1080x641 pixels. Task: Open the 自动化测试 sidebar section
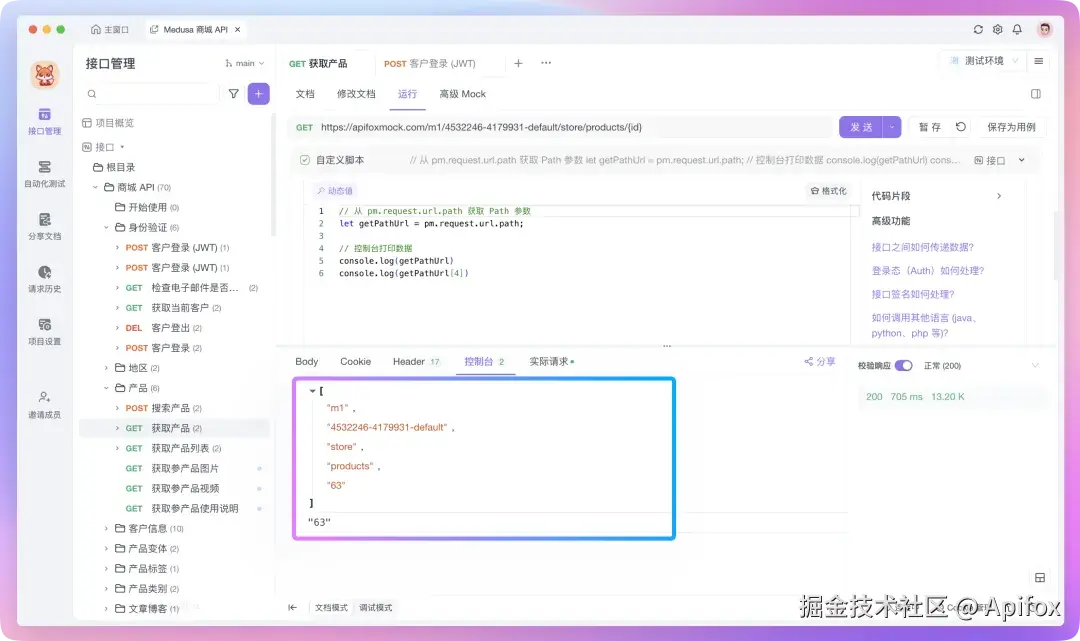tap(45, 174)
